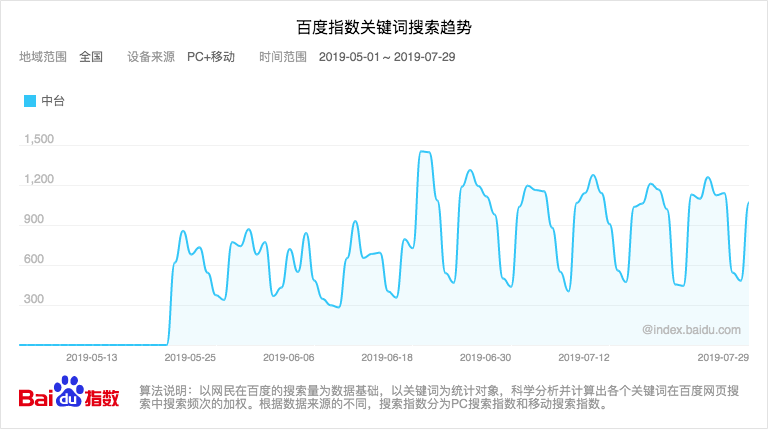Click the 900 y-axis label
Image resolution: width=768 pixels, height=430 pixels.
coord(34,219)
